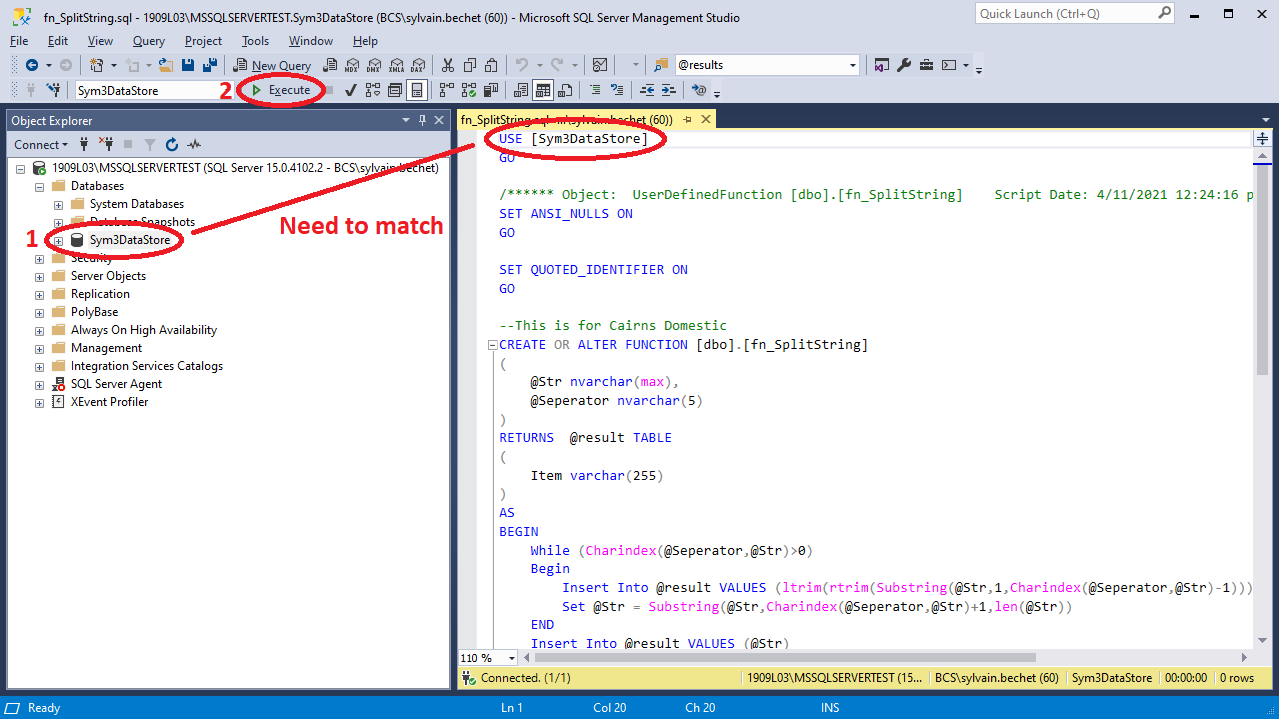
Task: Click the New Project toolbar icon
Action: (97, 65)
